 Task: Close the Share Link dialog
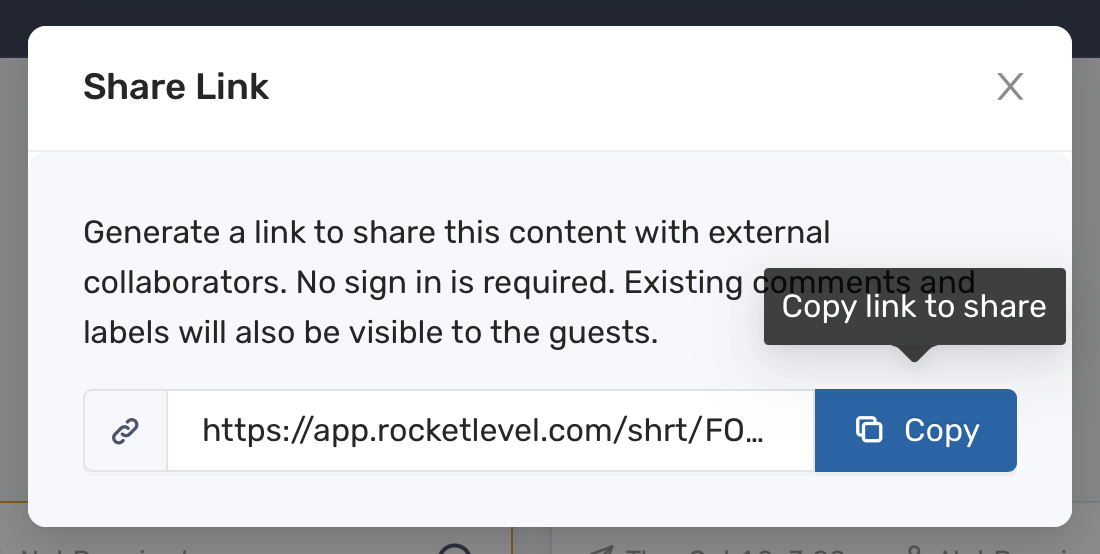tap(1010, 87)
